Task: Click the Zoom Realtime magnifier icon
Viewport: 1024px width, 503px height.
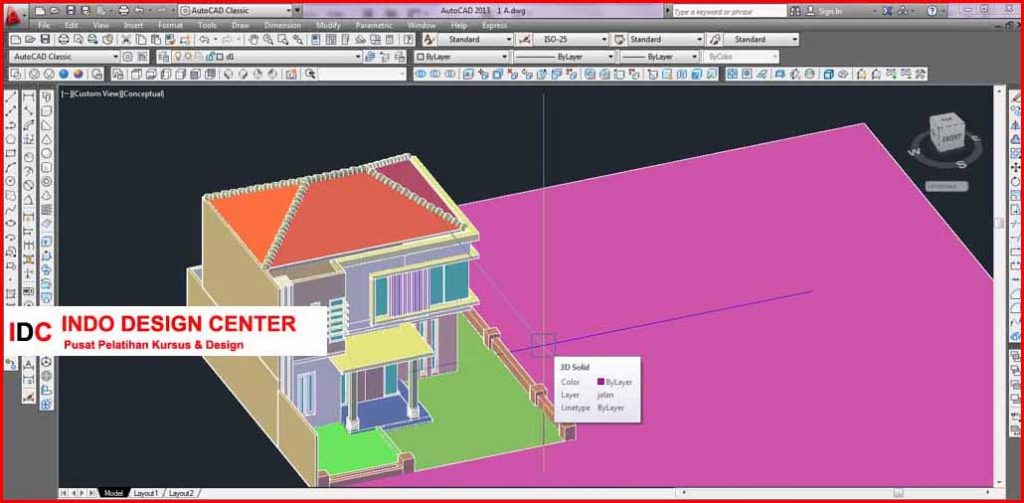Action: click(x=268, y=40)
